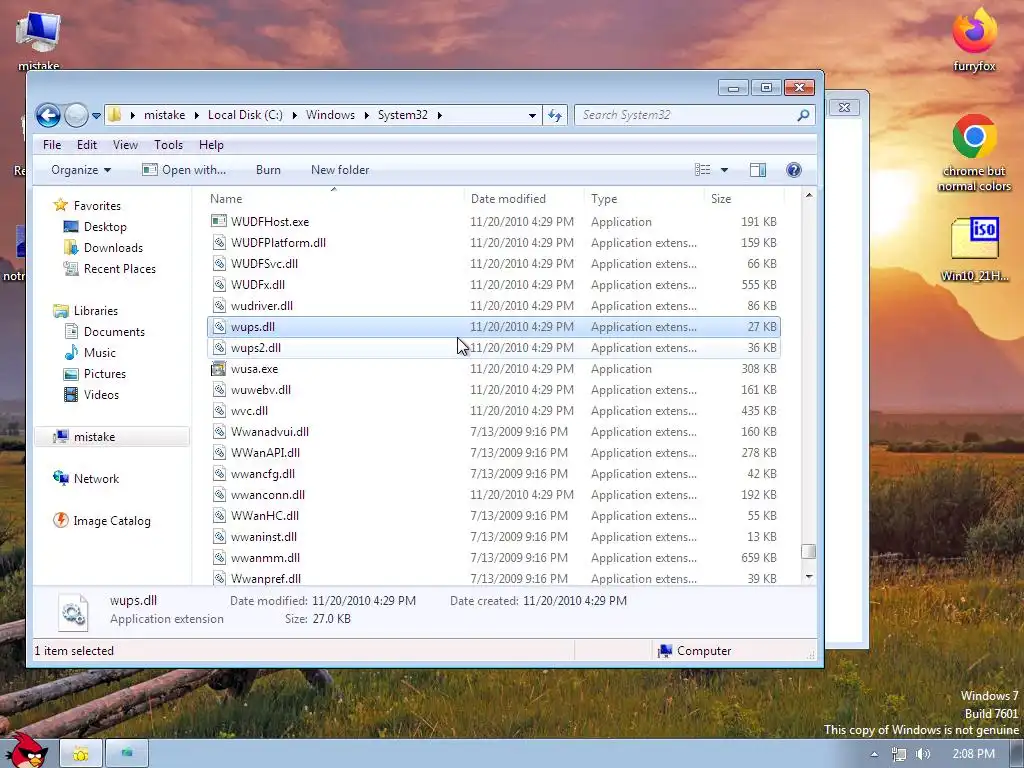Select Image Catalog in navigation pane
The width and height of the screenshot is (1024, 768).
click(x=112, y=520)
